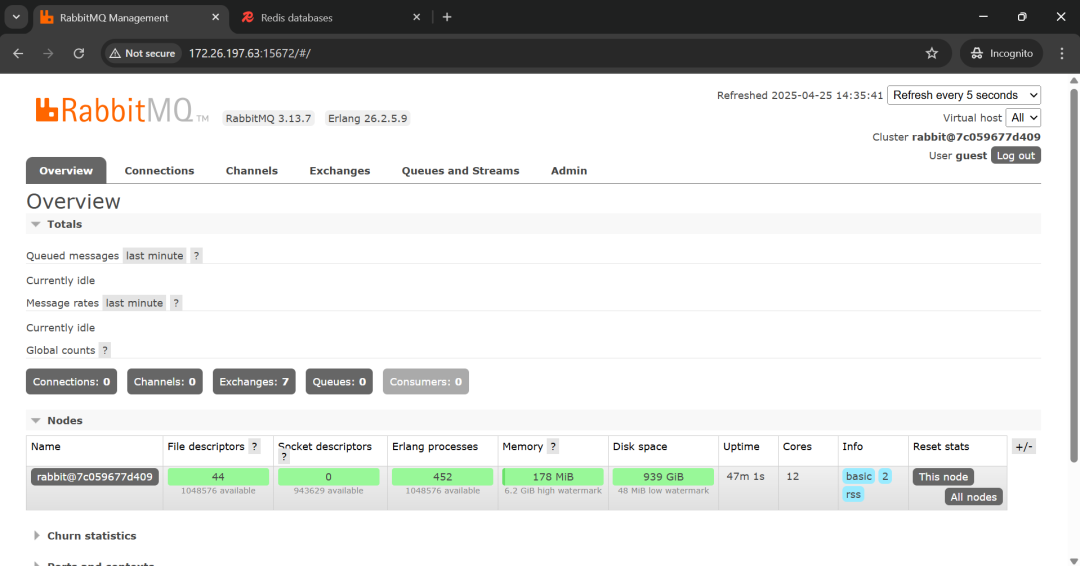Open a new browser tab with plus icon

[x=447, y=17]
